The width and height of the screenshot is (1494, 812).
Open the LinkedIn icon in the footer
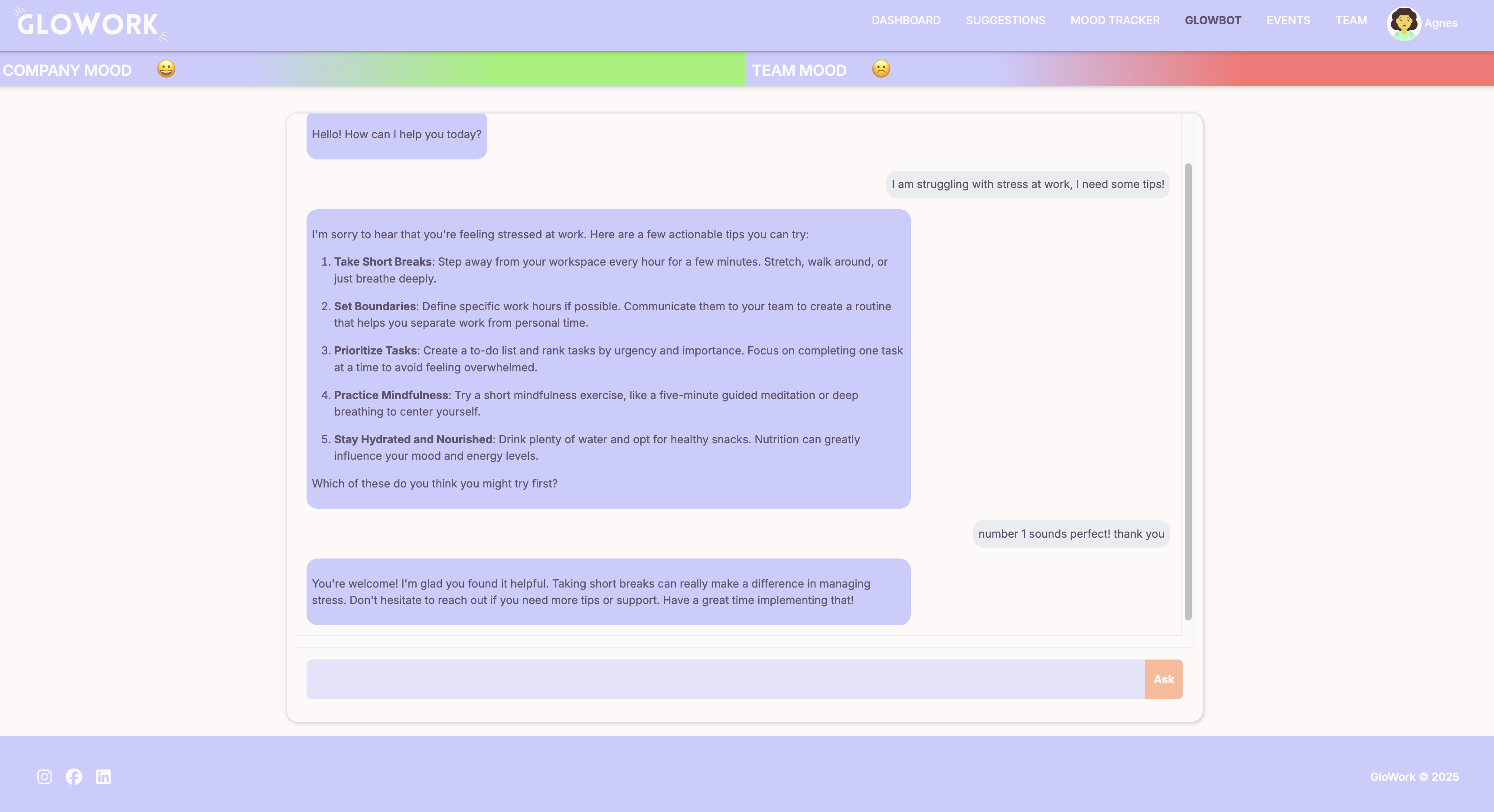click(x=104, y=776)
